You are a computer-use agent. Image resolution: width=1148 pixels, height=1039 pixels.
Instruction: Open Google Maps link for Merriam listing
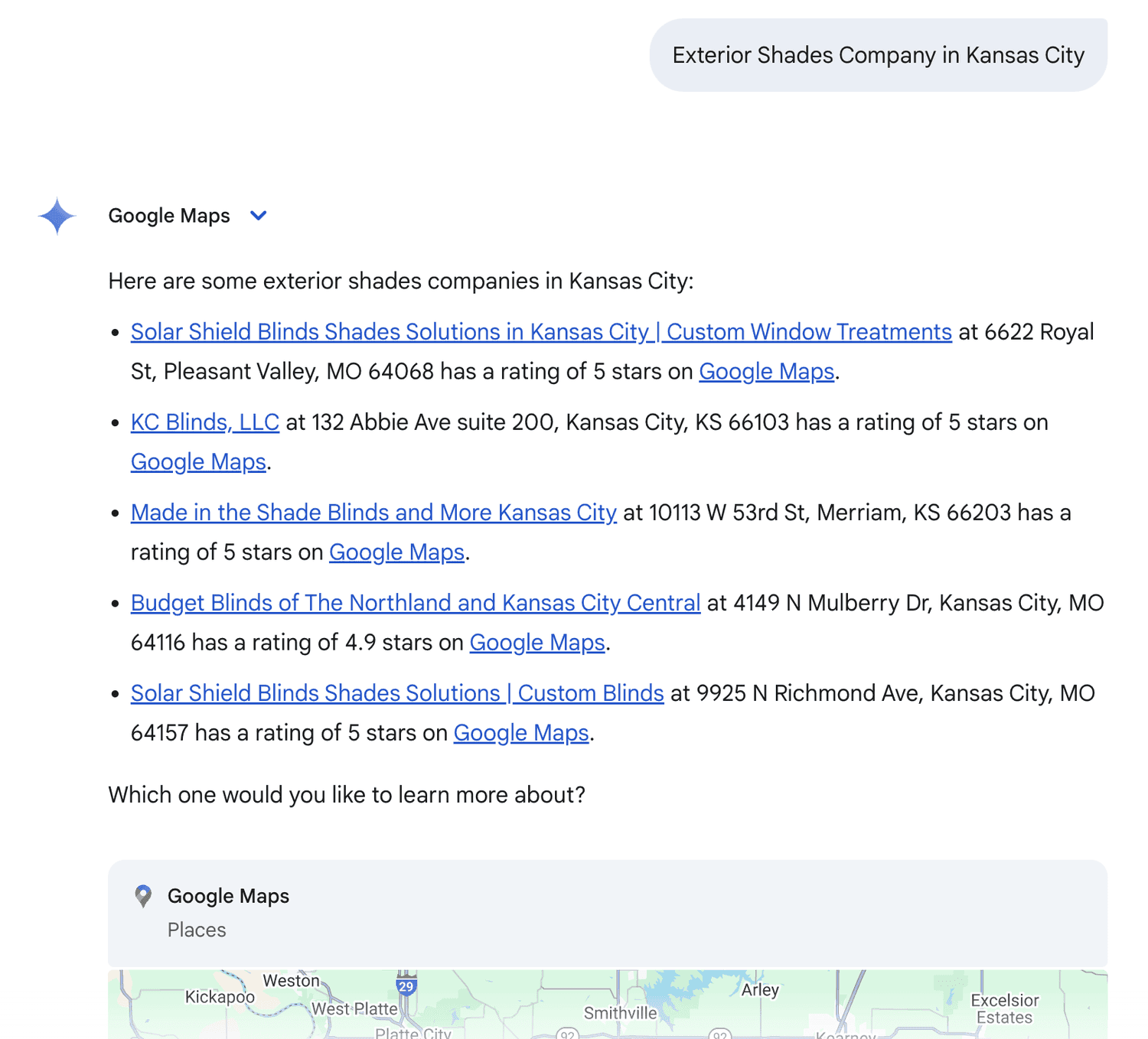pyautogui.click(x=396, y=552)
